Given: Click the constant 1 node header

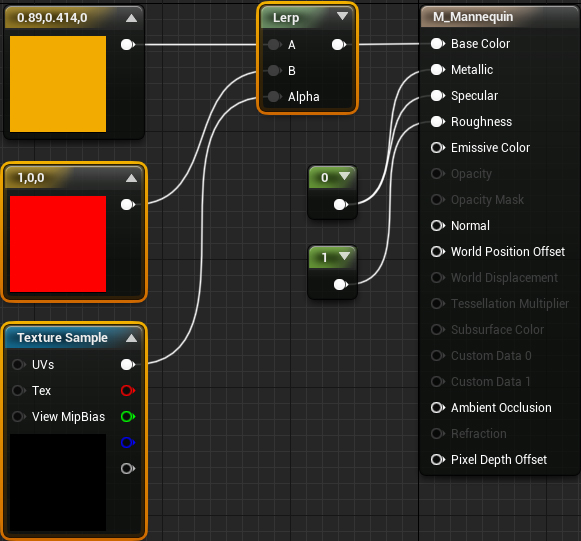Looking at the screenshot, I should (332, 257).
